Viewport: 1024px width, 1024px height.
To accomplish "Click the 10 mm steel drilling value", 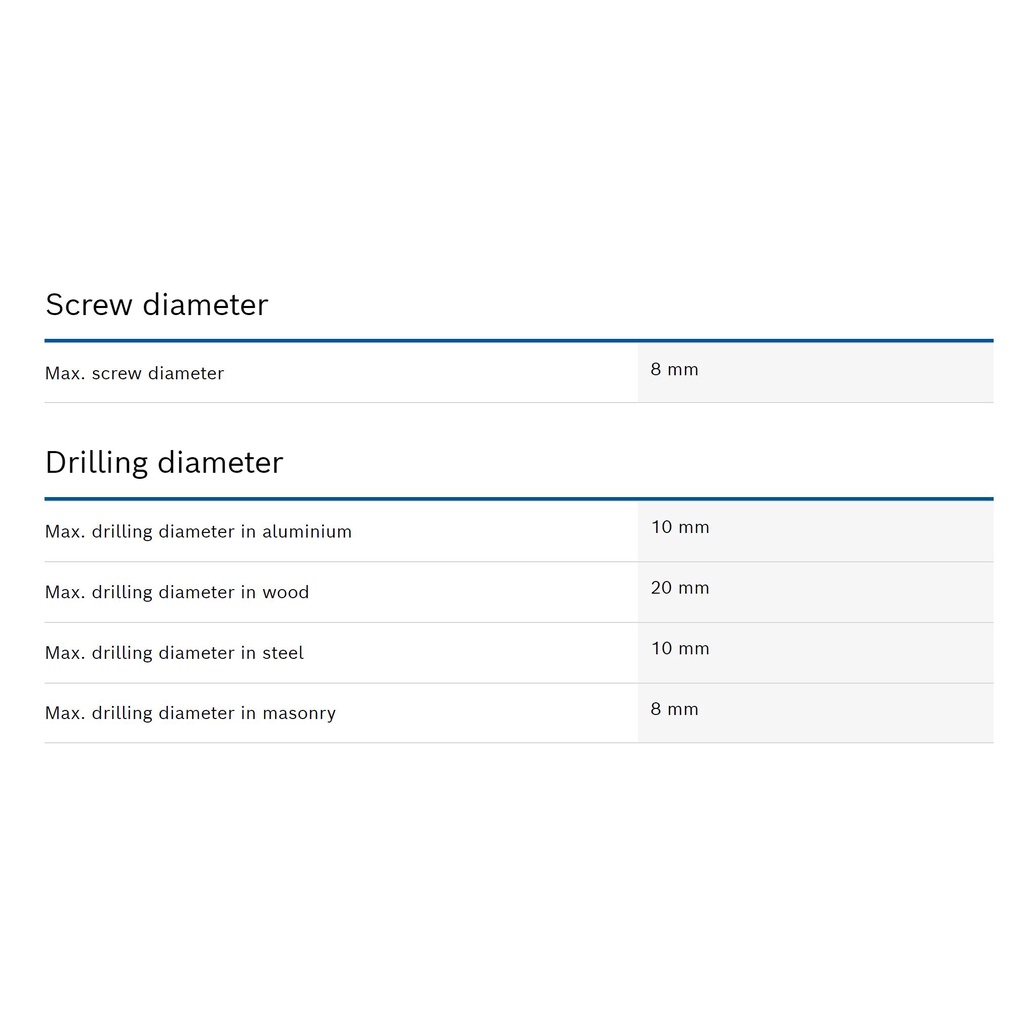I will (x=680, y=648).
